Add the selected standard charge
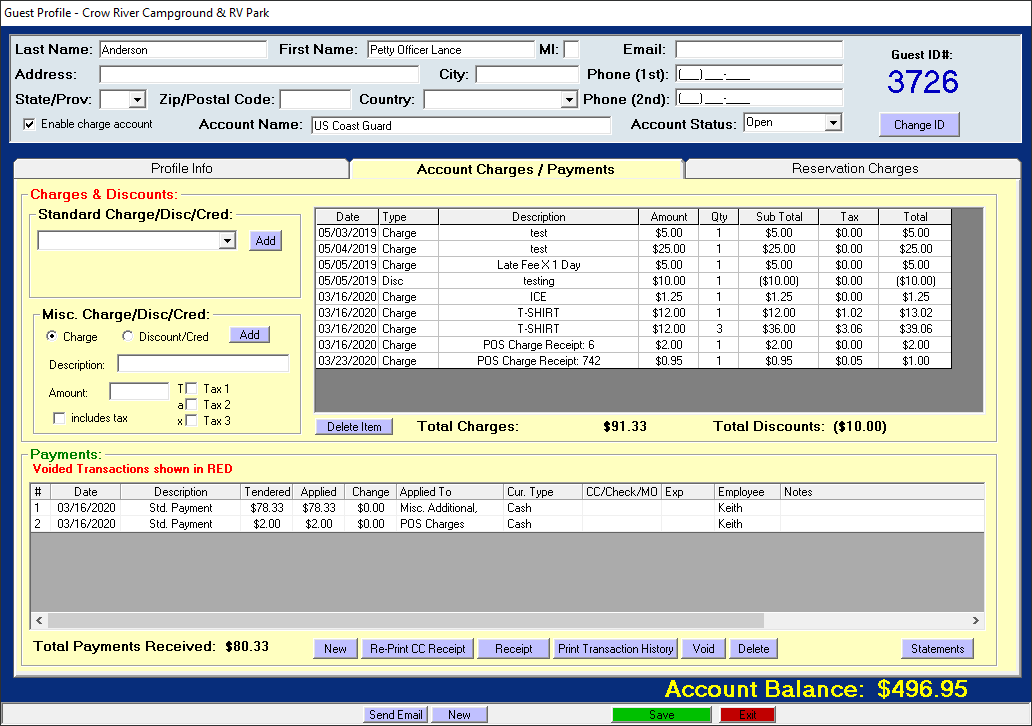 265,240
